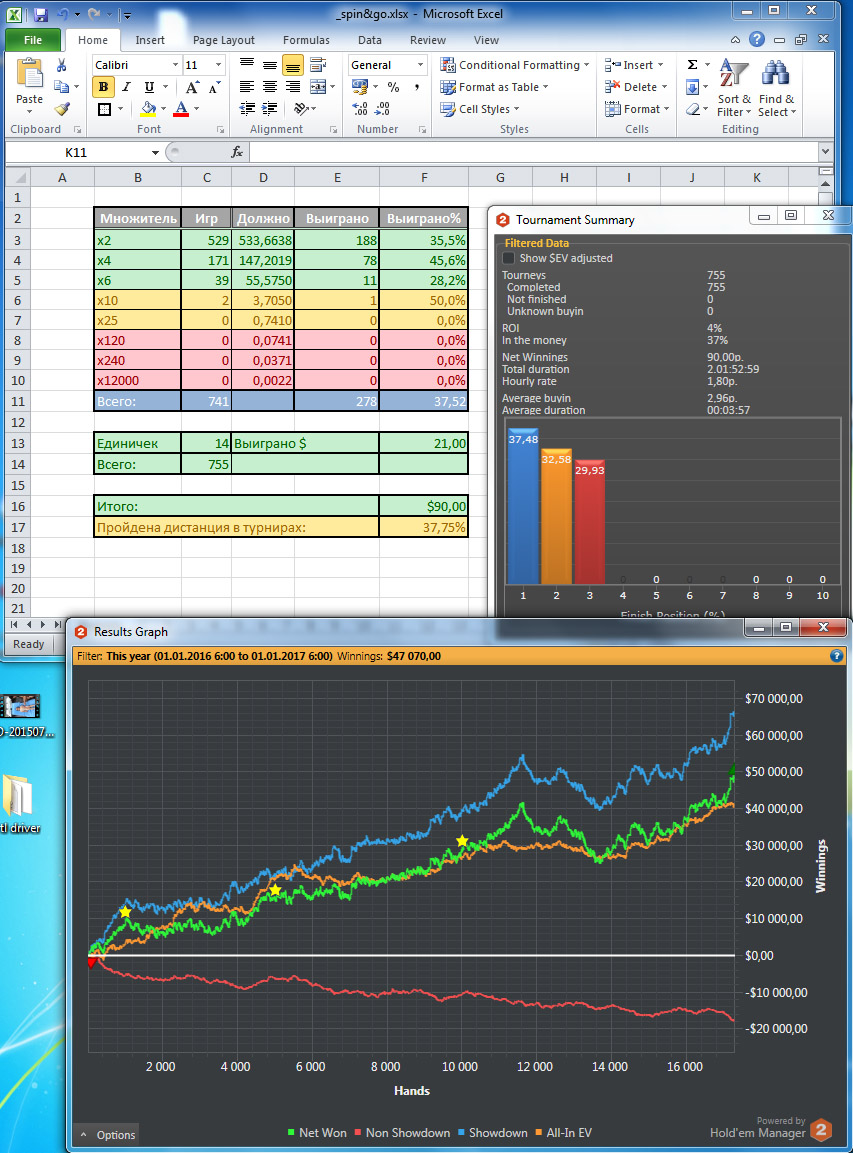Image resolution: width=853 pixels, height=1153 pixels.
Task: Click the yellow Fill Color swatch button
Action: click(148, 109)
